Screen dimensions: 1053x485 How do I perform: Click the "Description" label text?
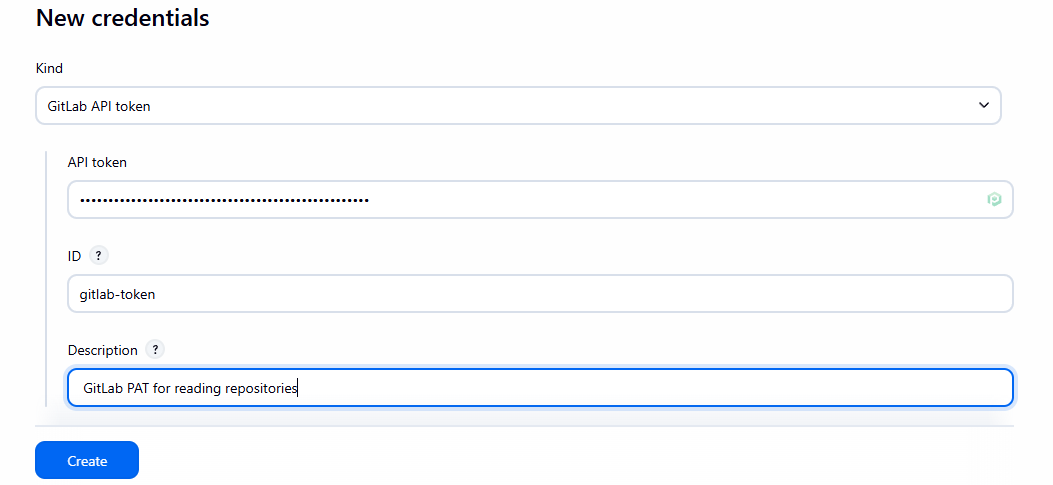(102, 350)
